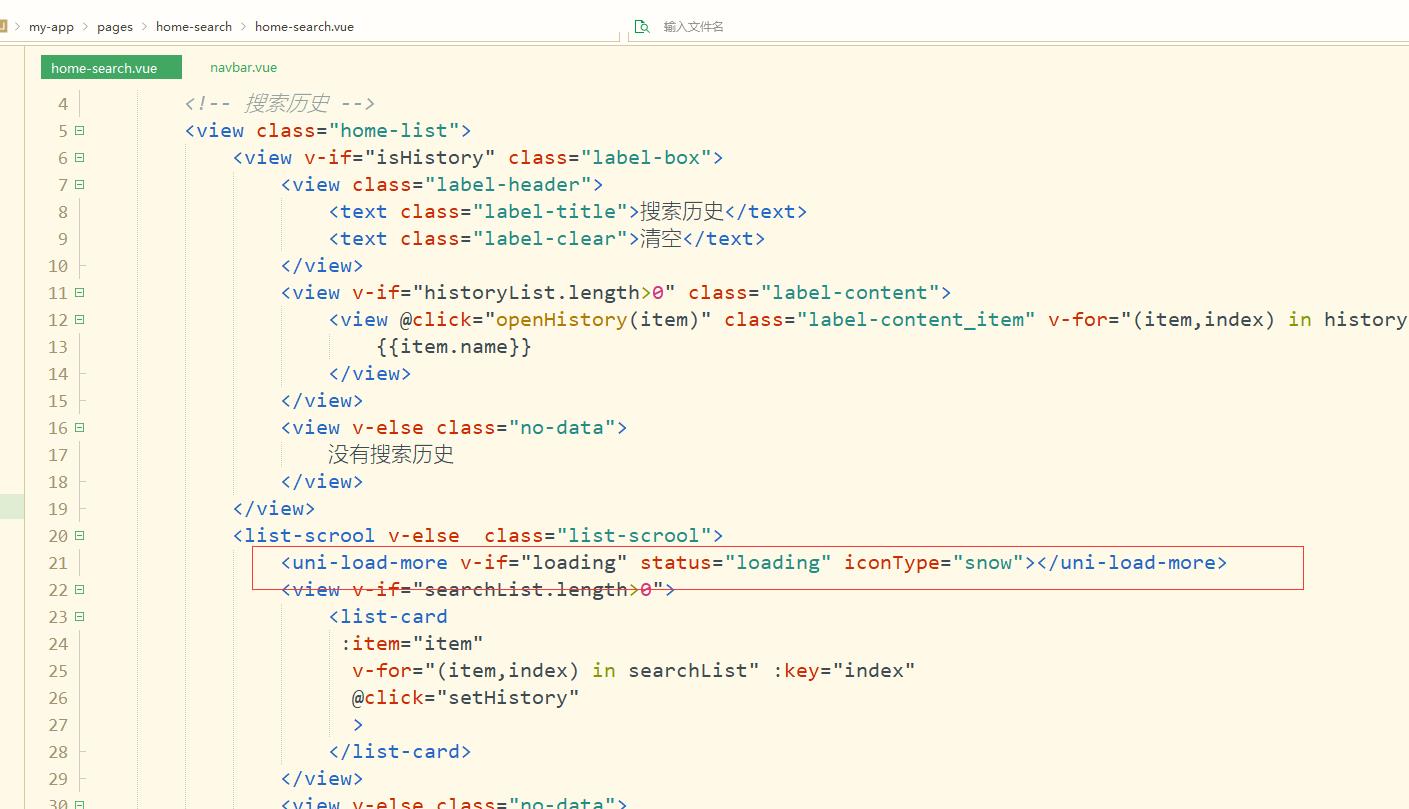
Task: Click the list-card opening tag on line 23
Action: pyautogui.click(x=388, y=616)
